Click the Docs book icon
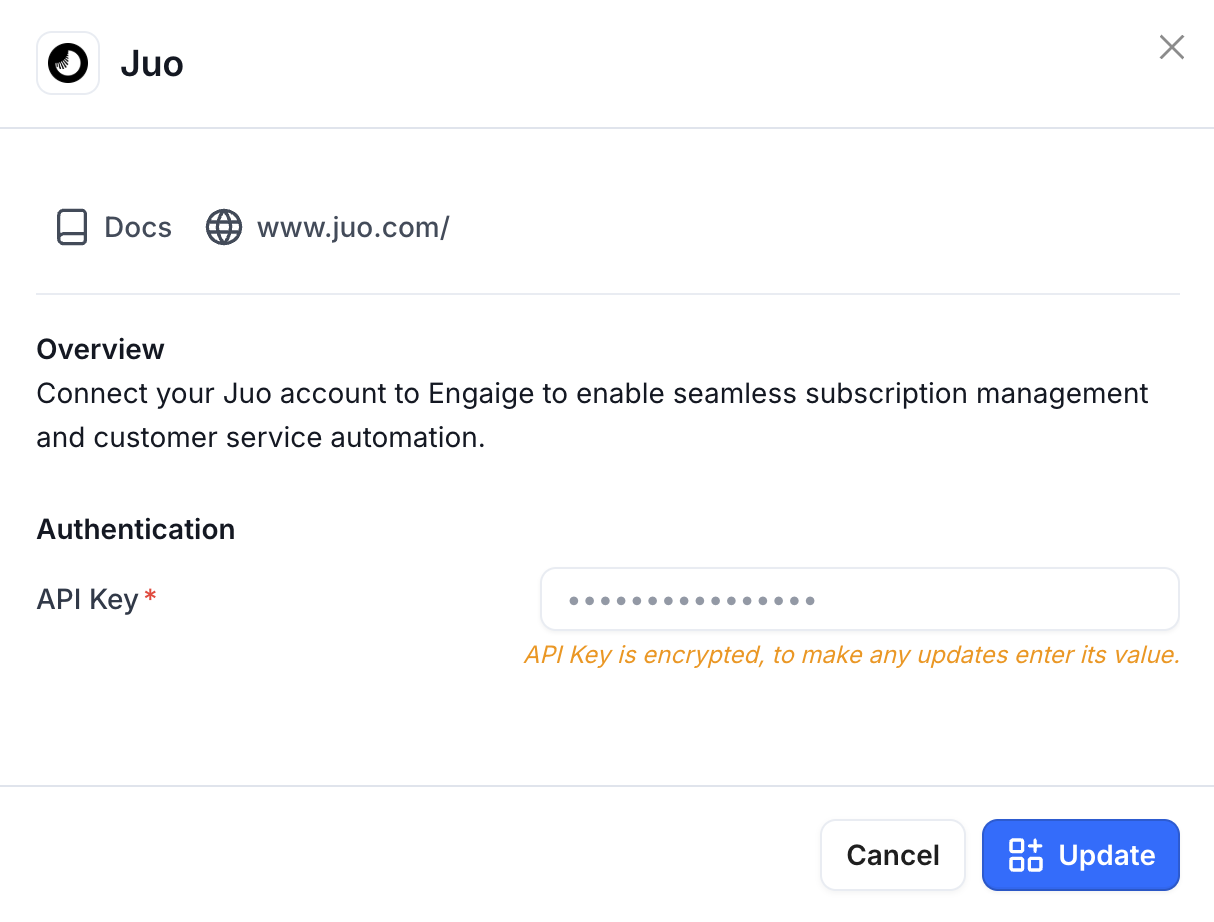 (72, 228)
